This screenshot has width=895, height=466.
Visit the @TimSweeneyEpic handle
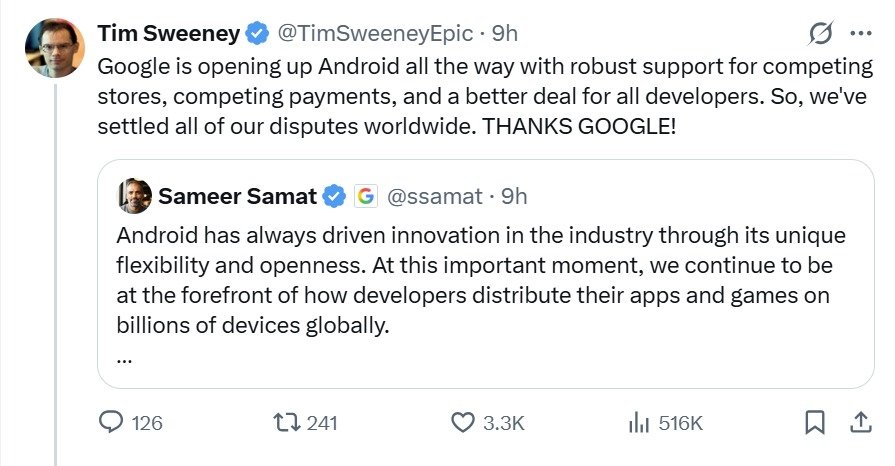373,33
